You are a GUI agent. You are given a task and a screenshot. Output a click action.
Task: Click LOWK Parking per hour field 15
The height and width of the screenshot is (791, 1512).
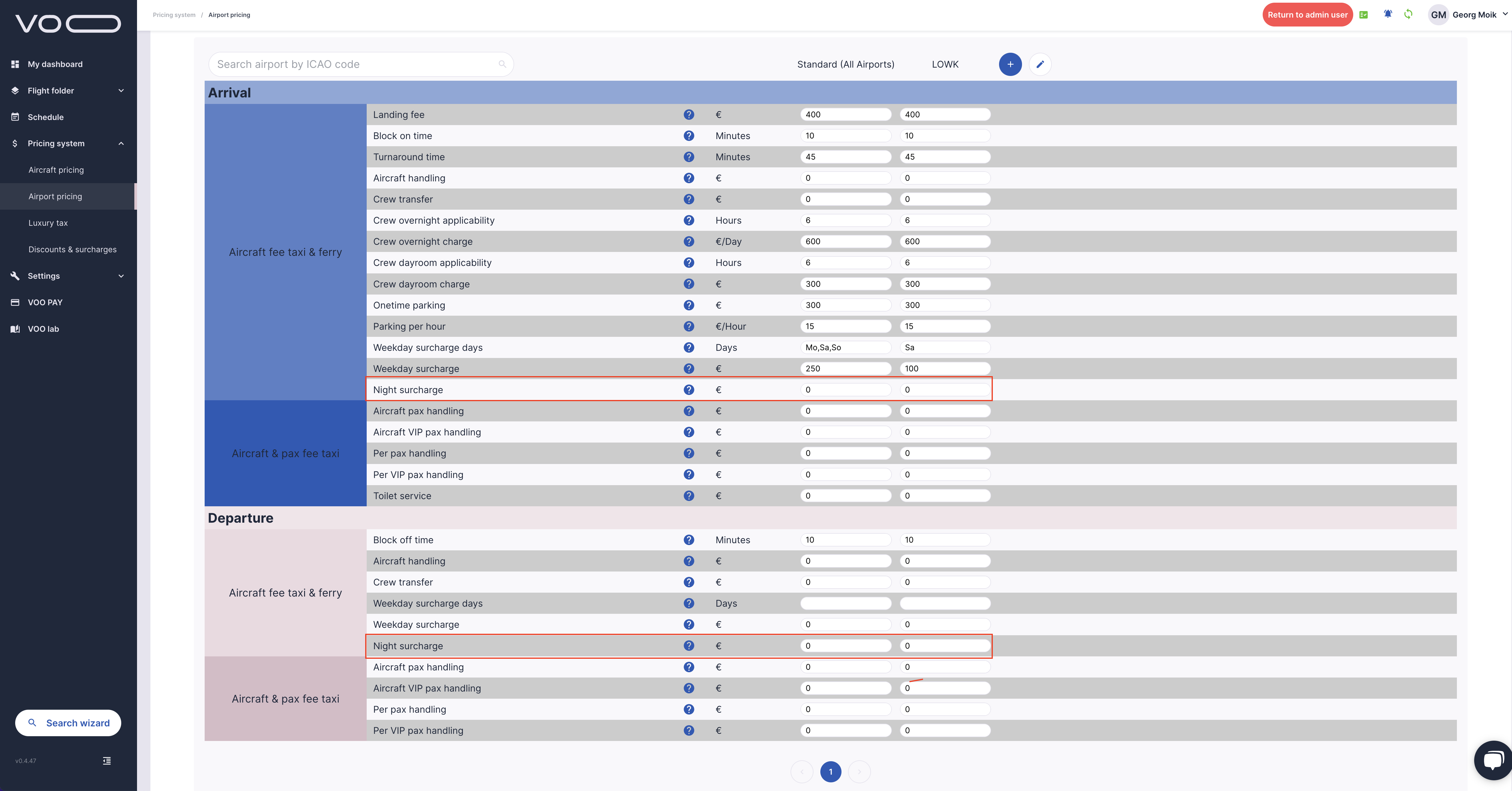945,326
